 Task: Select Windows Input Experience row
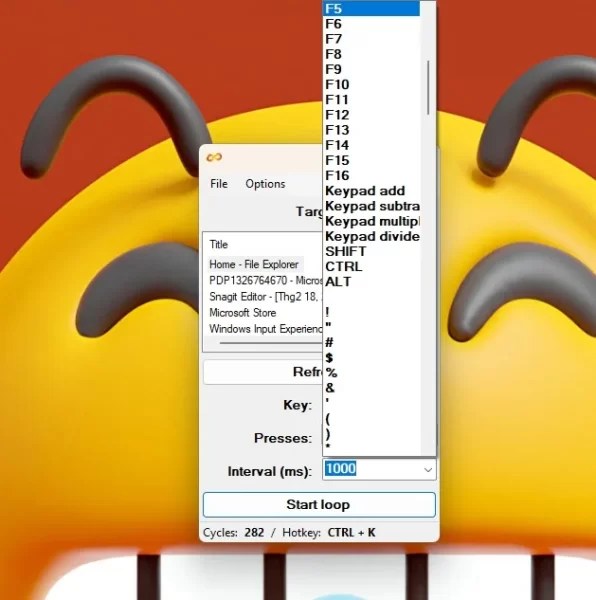(265, 329)
